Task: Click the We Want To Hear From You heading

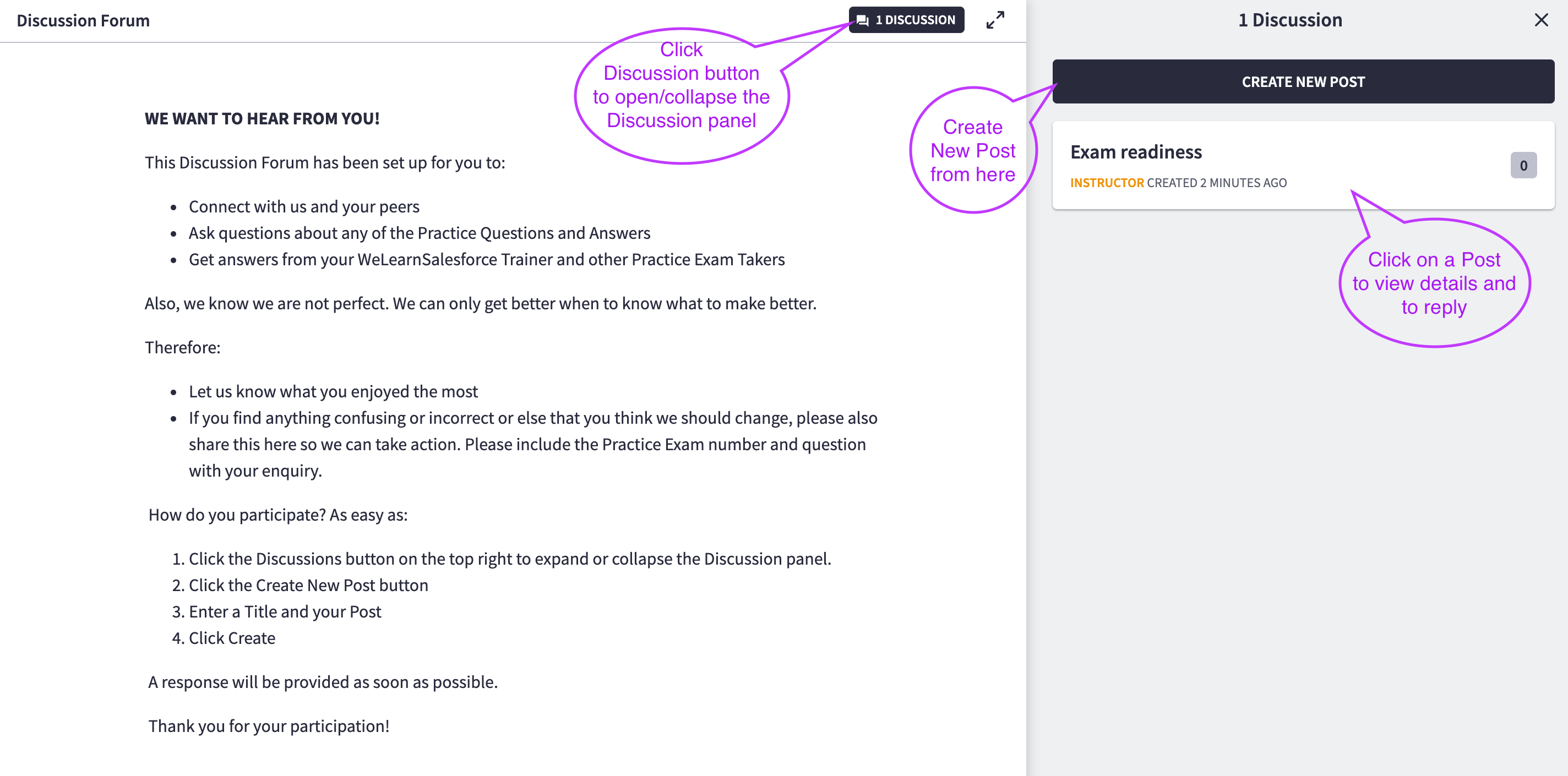Action: pos(262,119)
